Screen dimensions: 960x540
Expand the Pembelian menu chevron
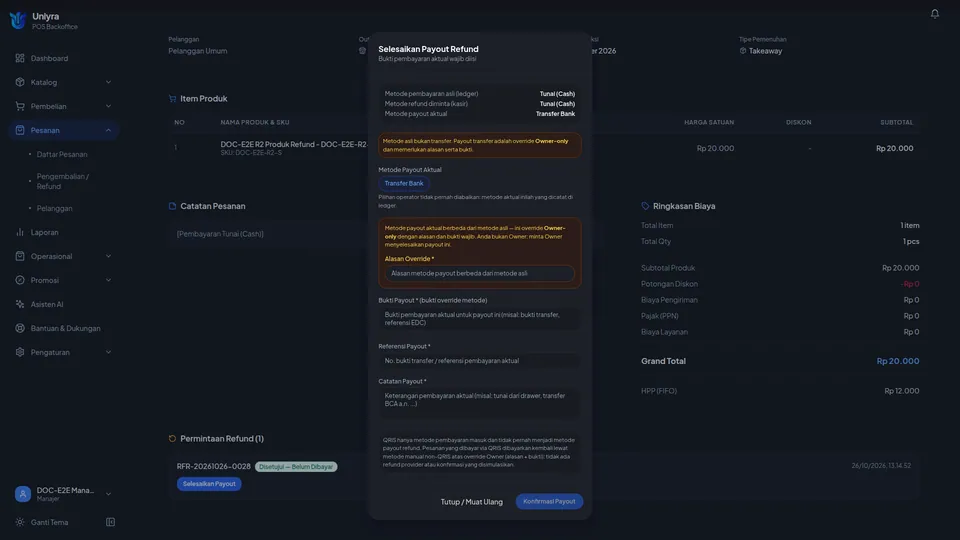tap(108, 106)
